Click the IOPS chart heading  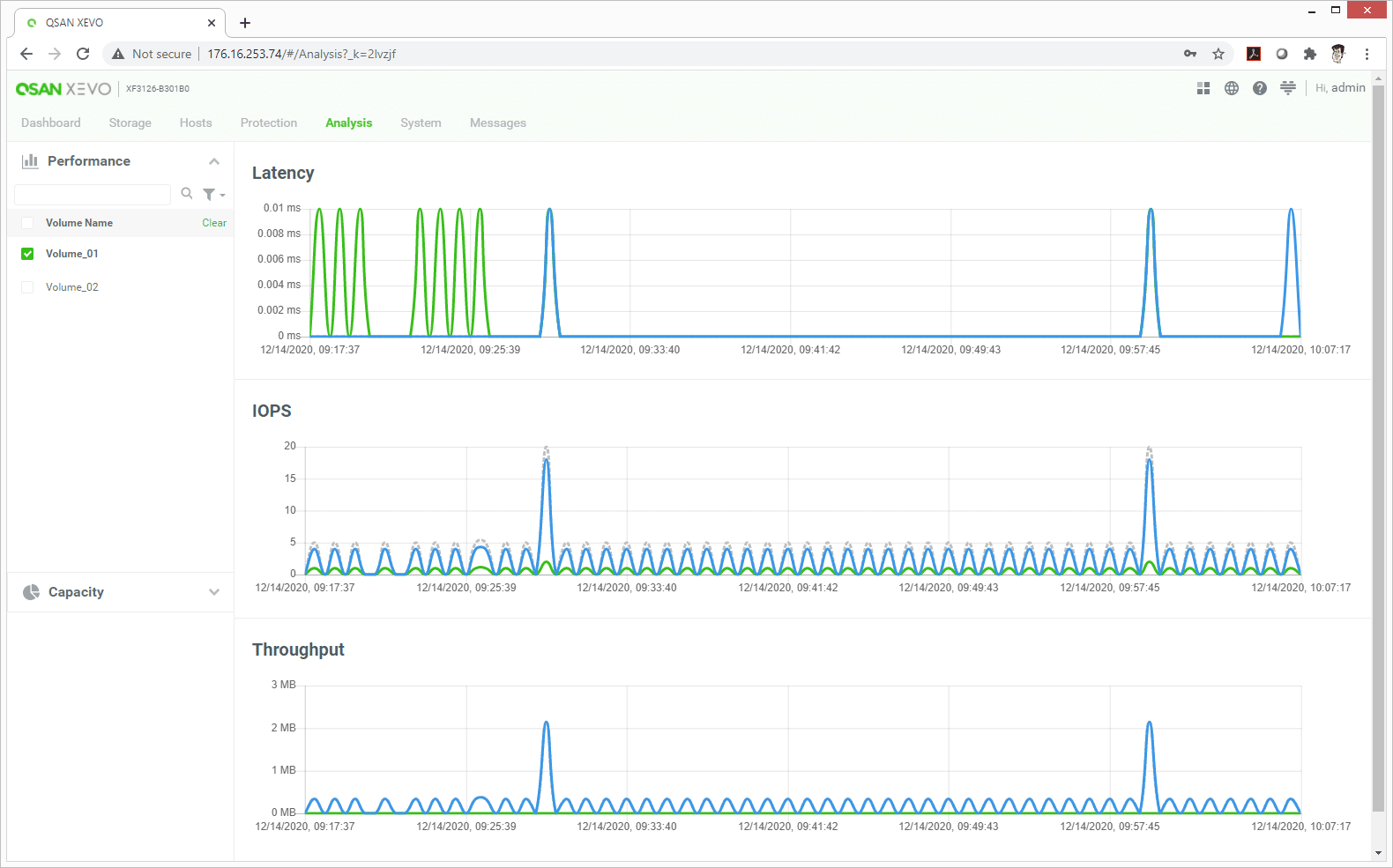[x=272, y=412]
